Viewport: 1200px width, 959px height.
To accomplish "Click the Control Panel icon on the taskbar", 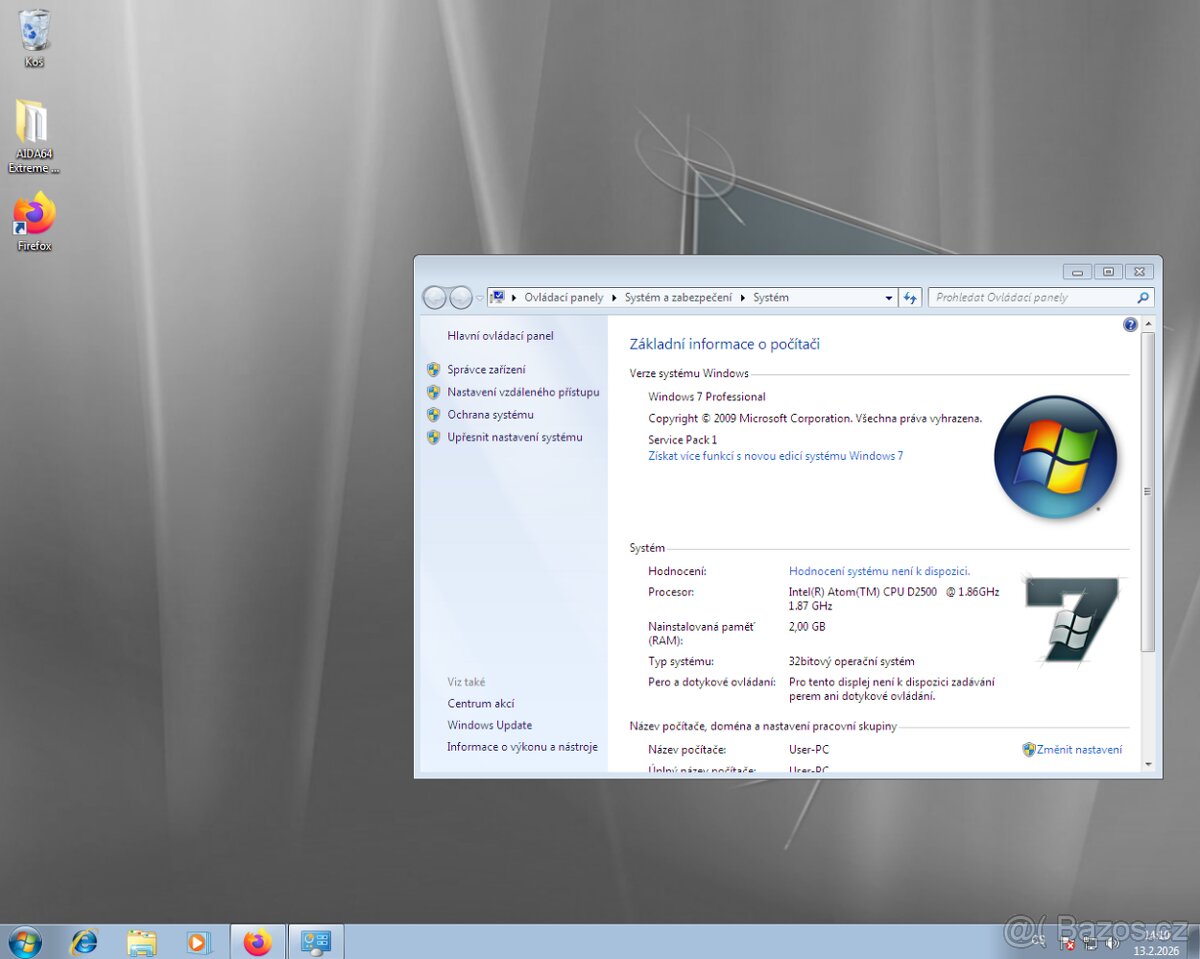I will (316, 941).
